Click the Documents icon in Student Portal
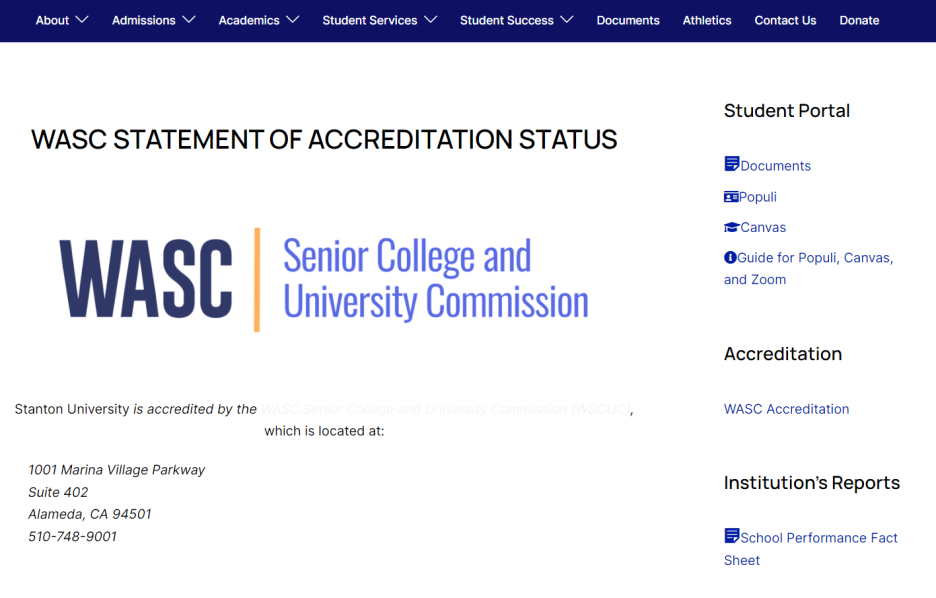 coord(731,164)
